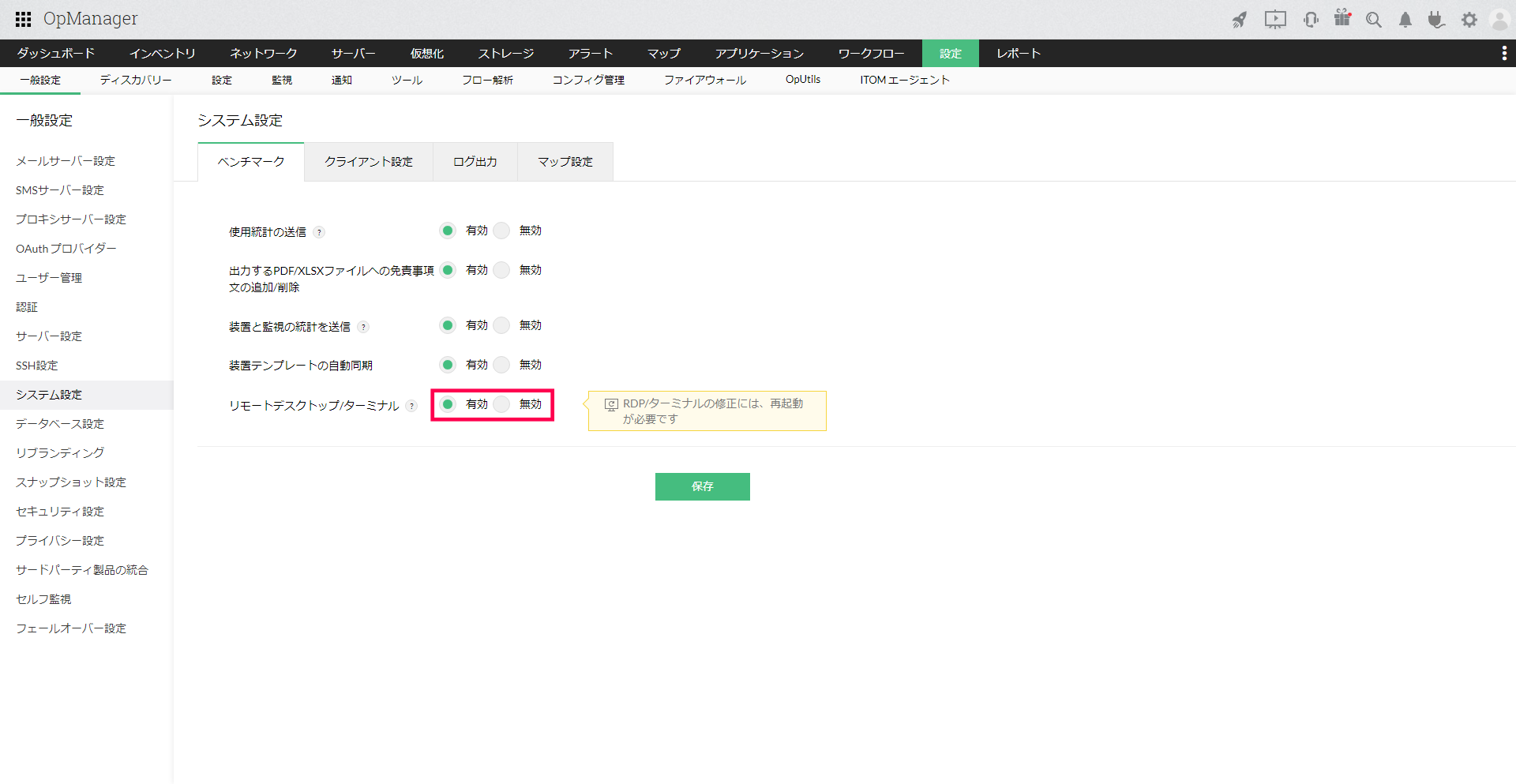Open セキュリティ設定 in the sidebar
Image resolution: width=1516 pixels, height=784 pixels.
click(x=60, y=512)
